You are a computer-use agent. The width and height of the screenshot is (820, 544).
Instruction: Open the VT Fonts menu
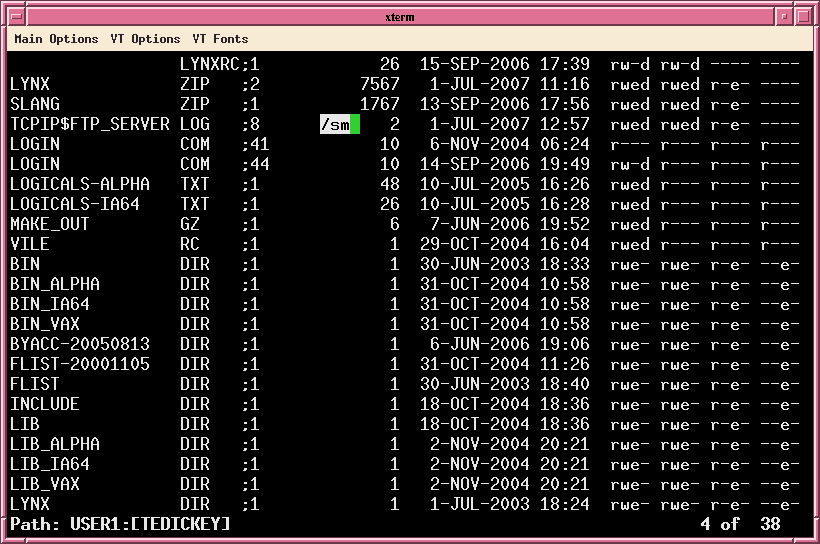(220, 39)
